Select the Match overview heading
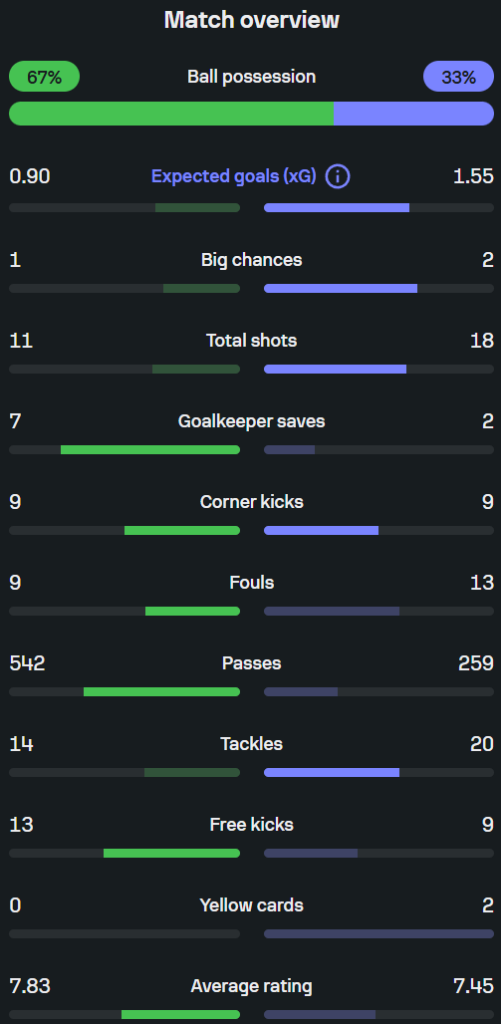Image resolution: width=501 pixels, height=1024 pixels. [251, 20]
